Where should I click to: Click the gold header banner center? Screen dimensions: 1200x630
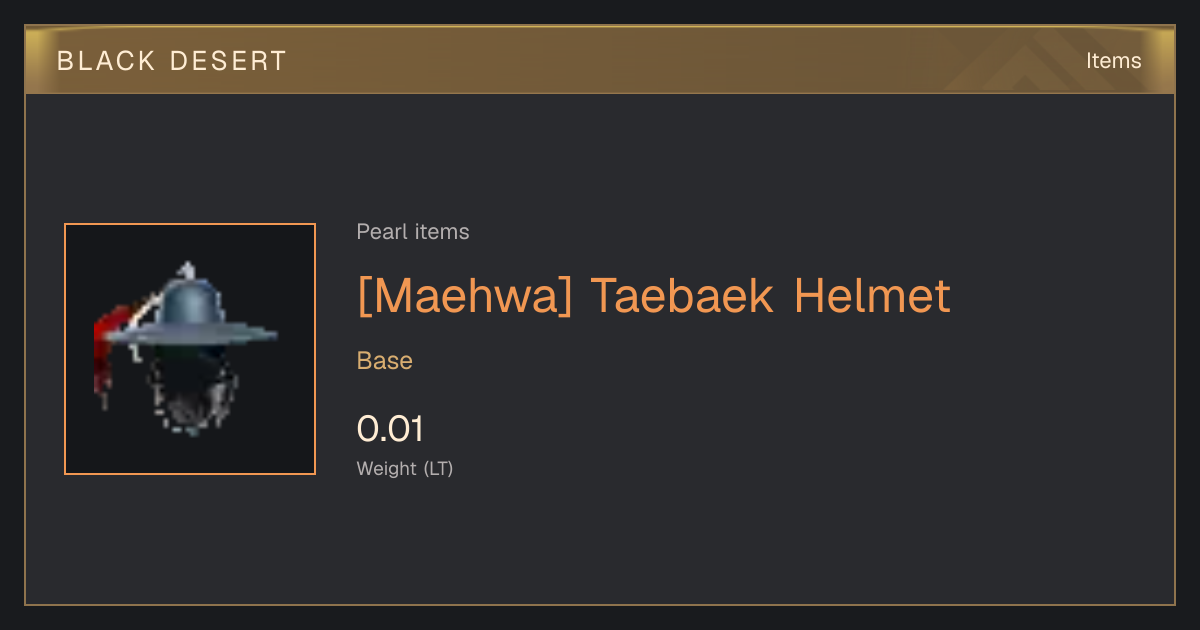coord(600,60)
